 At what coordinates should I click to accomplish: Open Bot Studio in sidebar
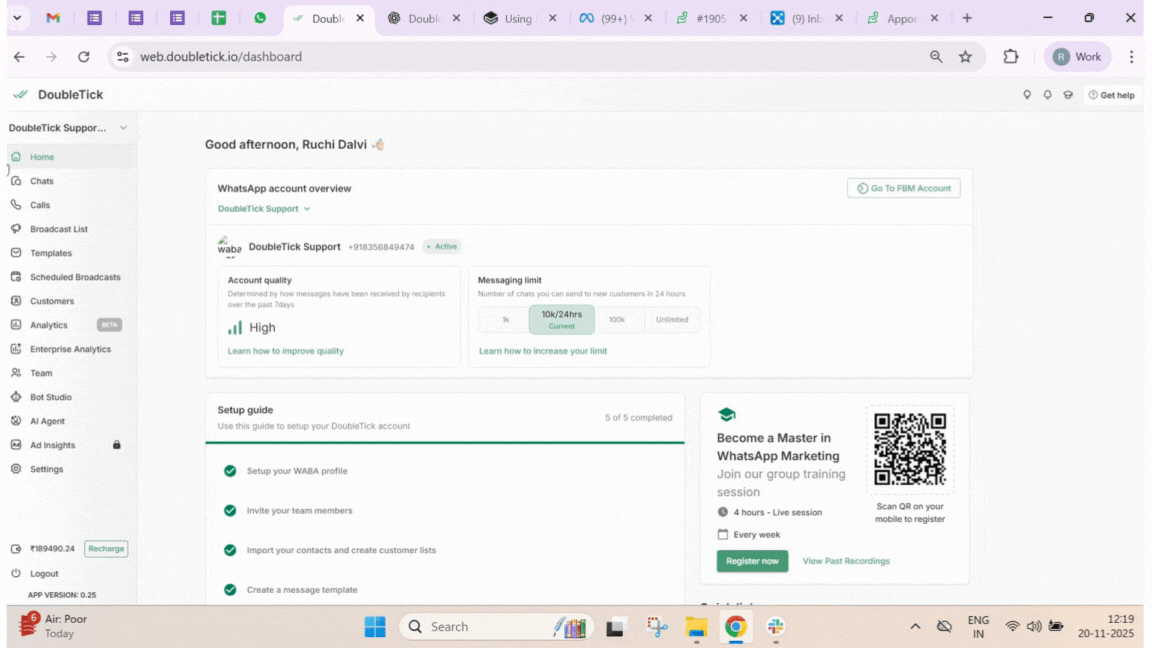pyautogui.click(x=50, y=397)
